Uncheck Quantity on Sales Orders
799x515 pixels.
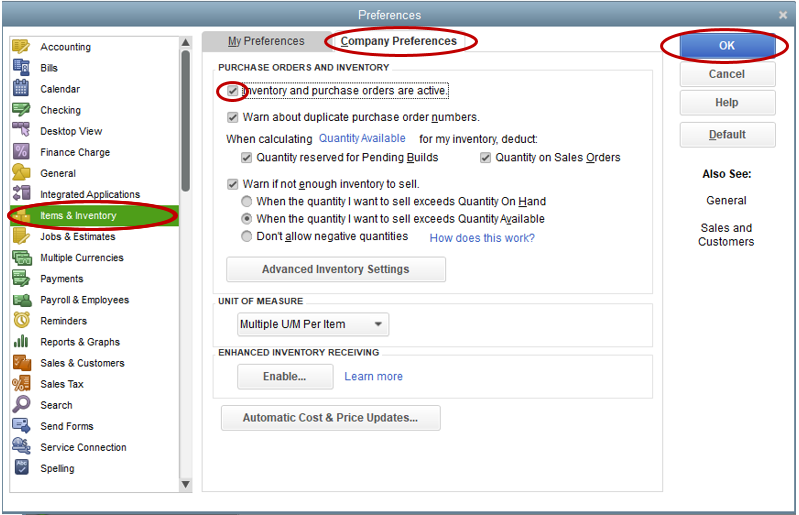(x=485, y=157)
